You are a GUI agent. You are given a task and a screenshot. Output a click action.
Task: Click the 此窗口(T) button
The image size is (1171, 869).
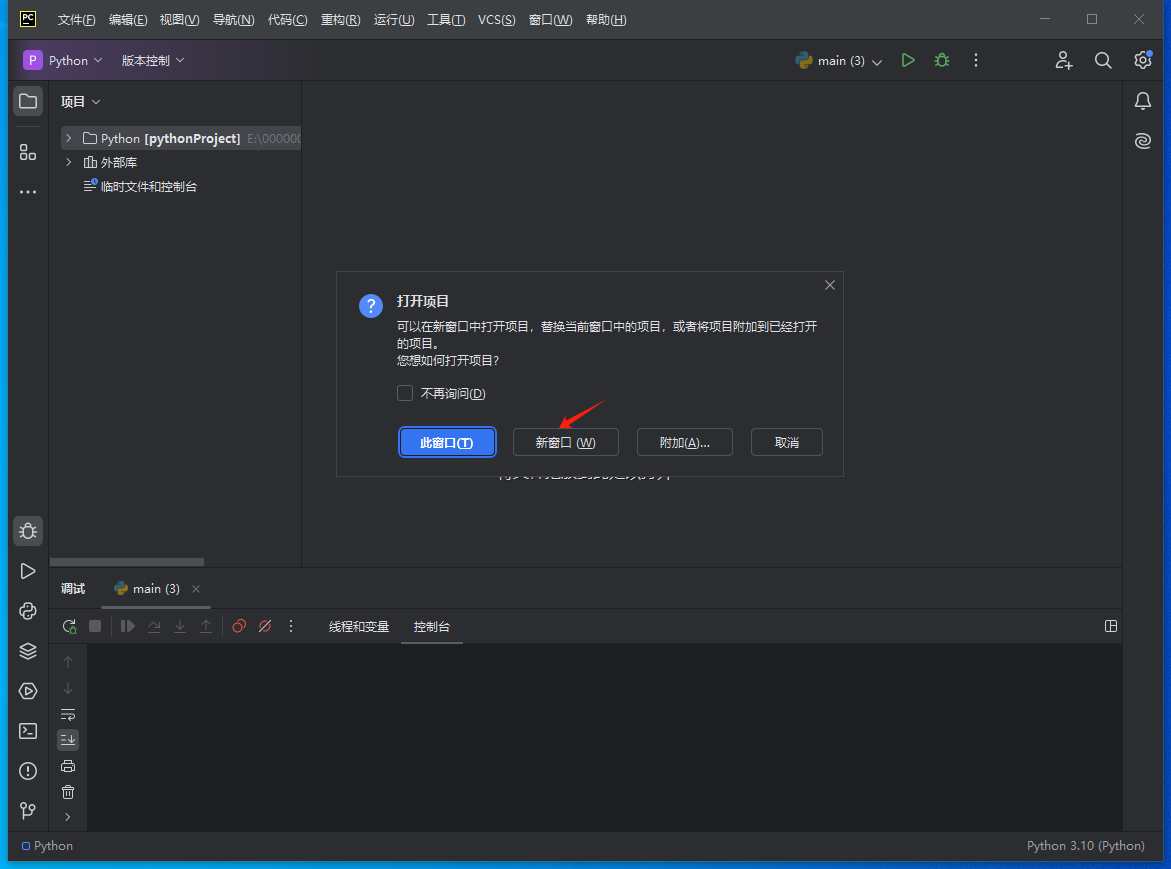click(447, 442)
